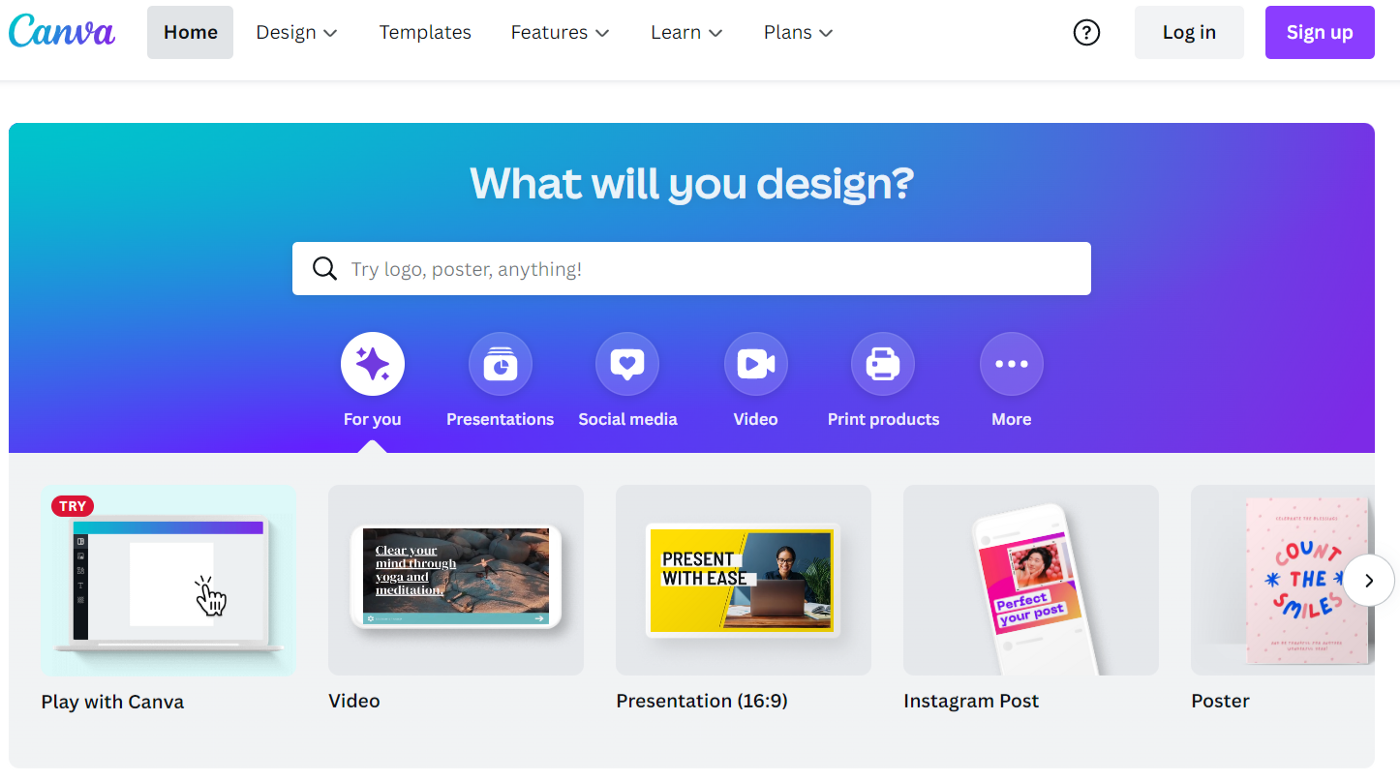Click the Canva logo
Viewport: 1400px width, 779px height.
(x=62, y=31)
